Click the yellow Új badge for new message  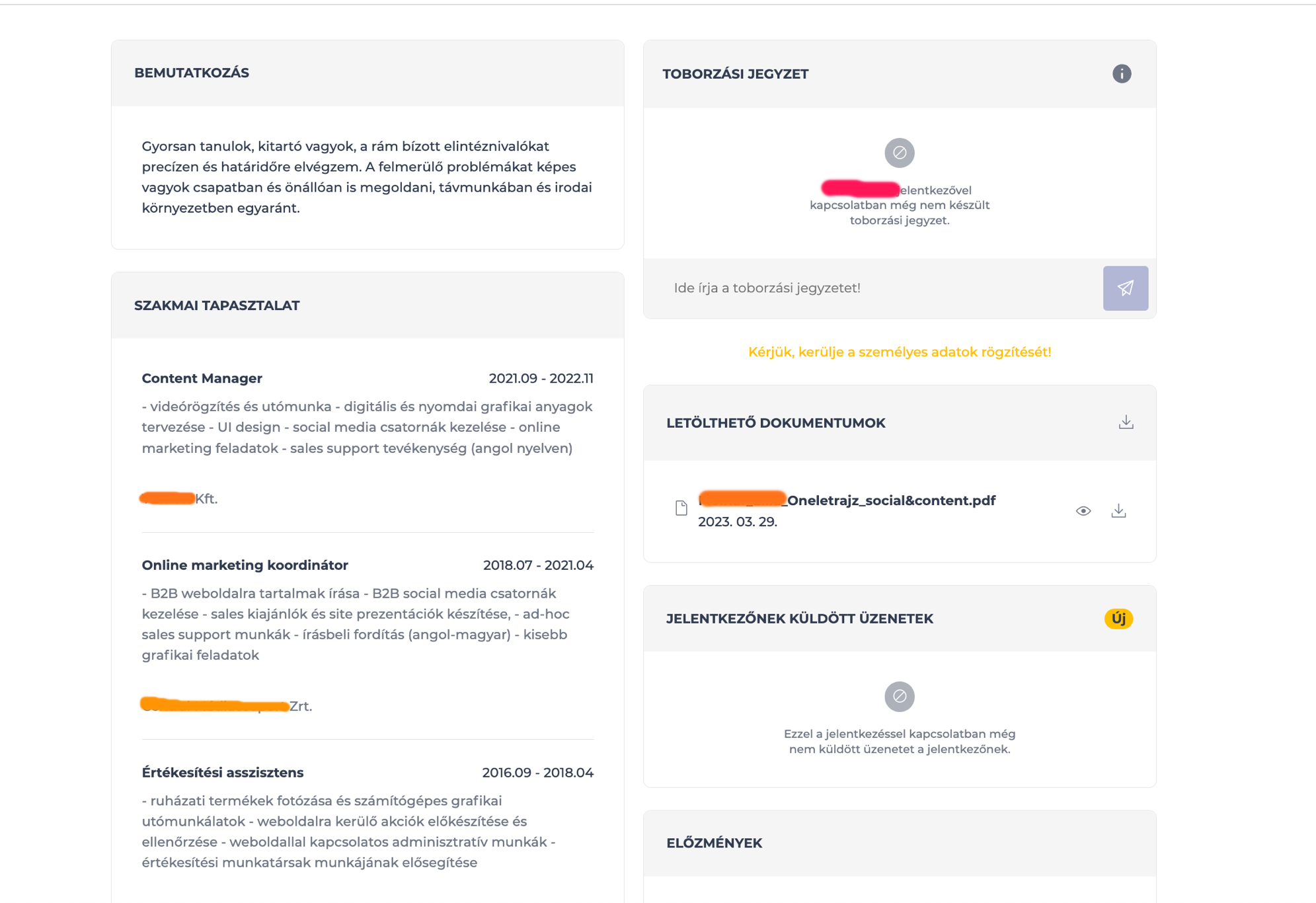click(x=1118, y=619)
